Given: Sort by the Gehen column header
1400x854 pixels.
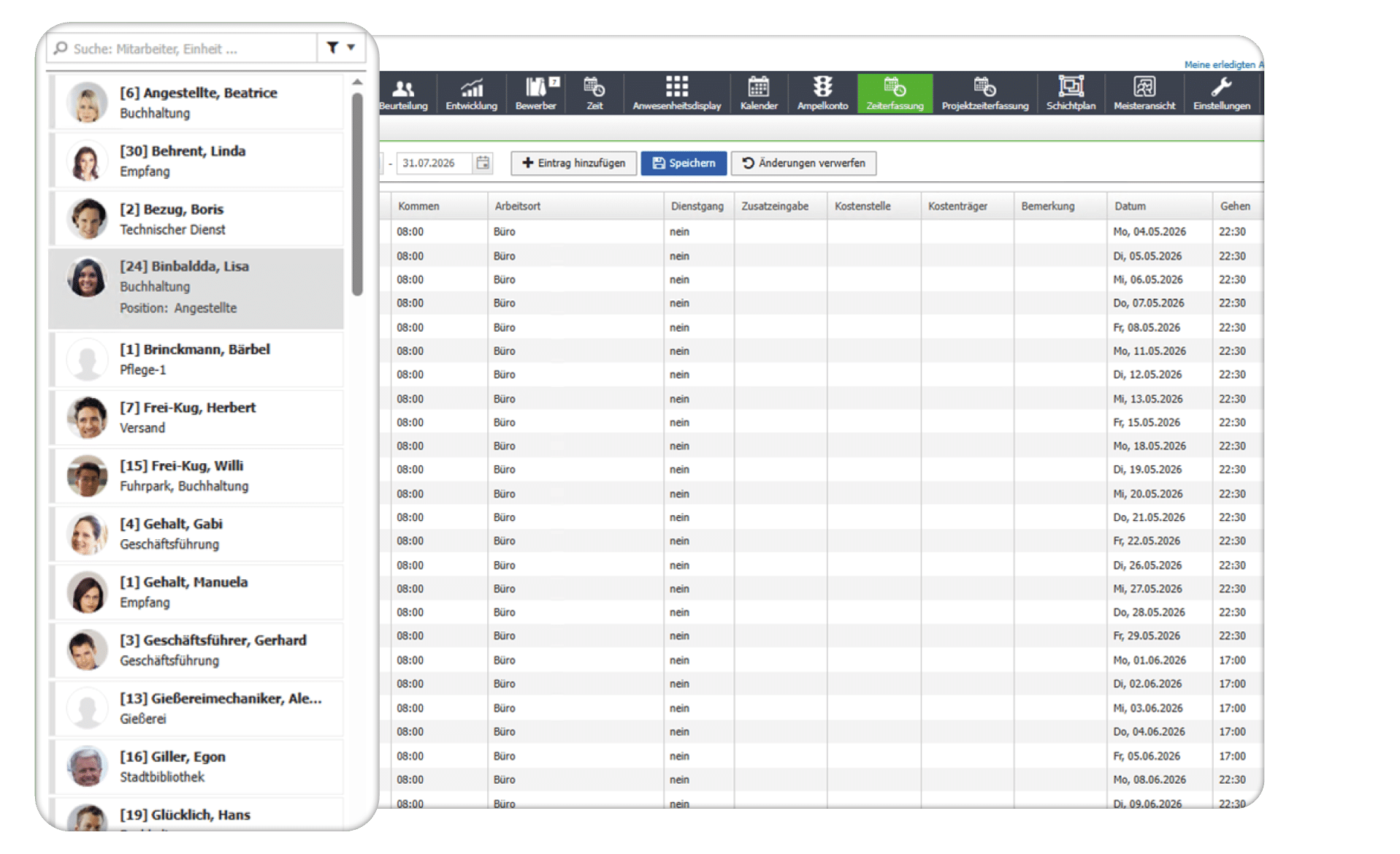Looking at the screenshot, I should pyautogui.click(x=1238, y=206).
